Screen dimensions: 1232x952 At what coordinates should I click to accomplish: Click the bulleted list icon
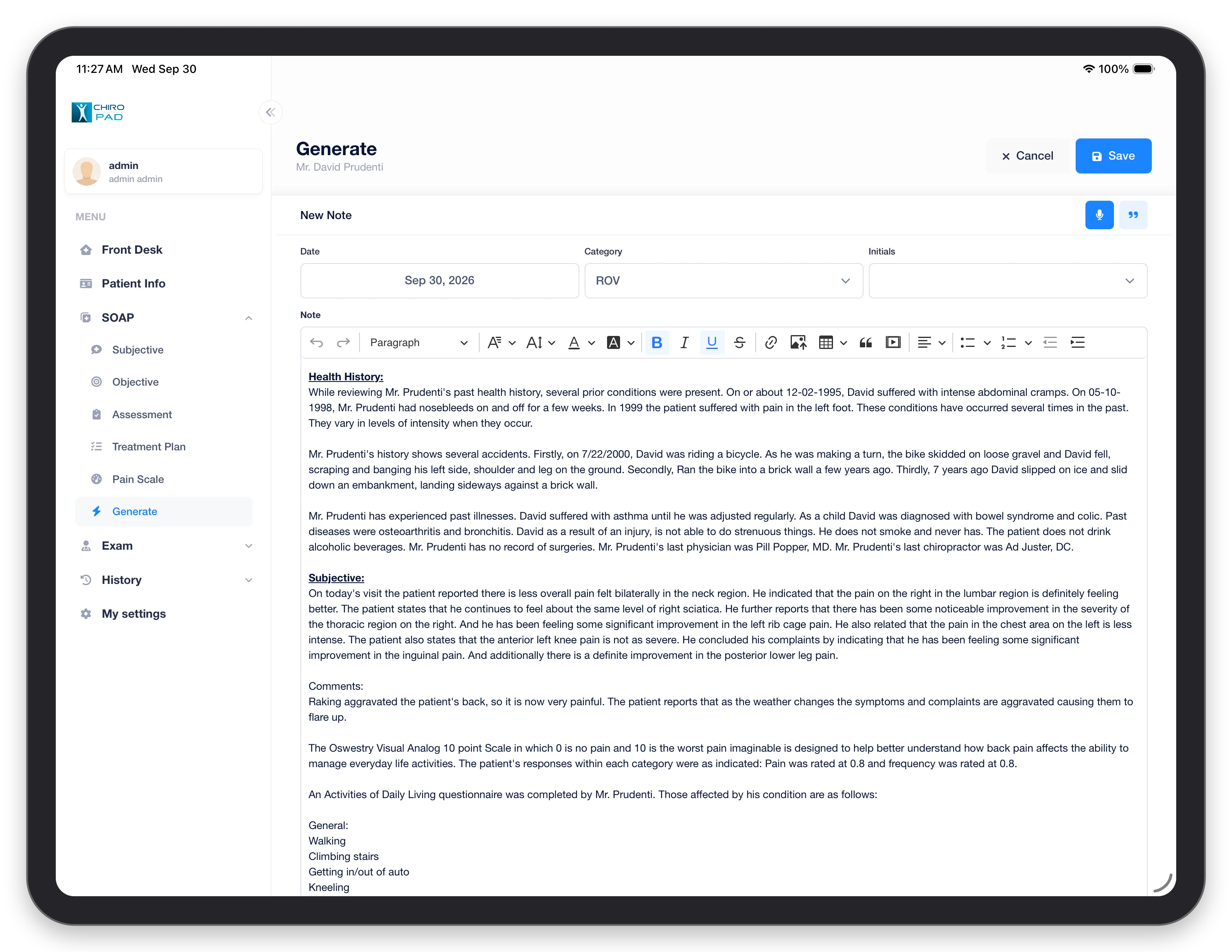coord(968,342)
